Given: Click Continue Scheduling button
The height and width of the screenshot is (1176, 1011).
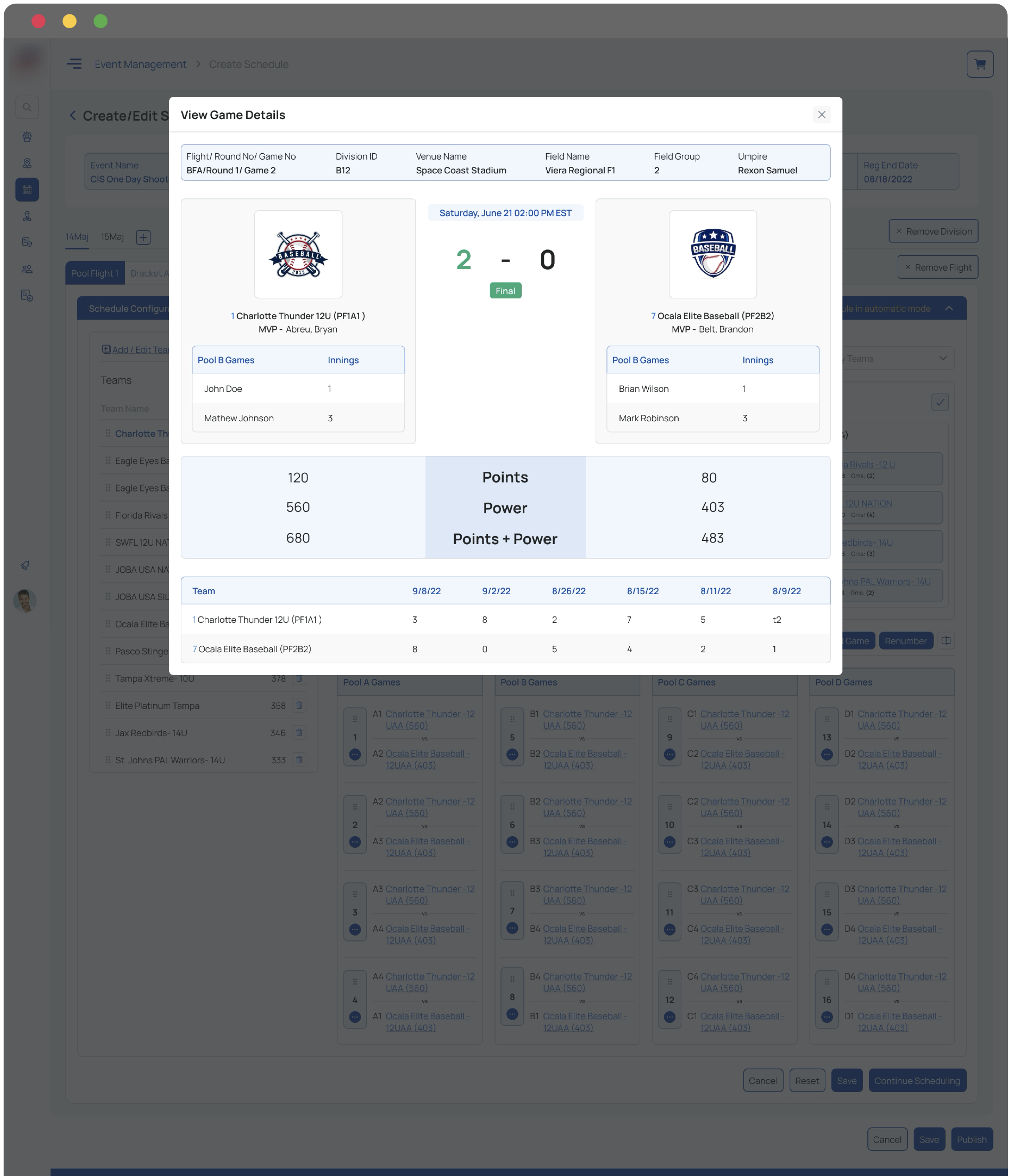Looking at the screenshot, I should pos(917,1080).
